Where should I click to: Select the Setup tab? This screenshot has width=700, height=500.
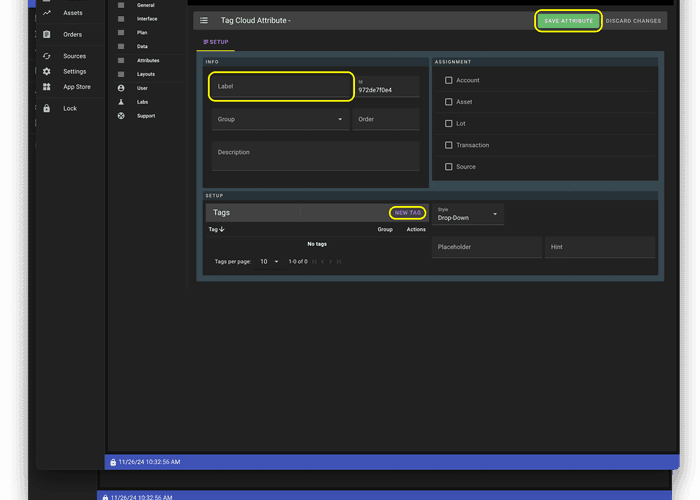pos(216,42)
